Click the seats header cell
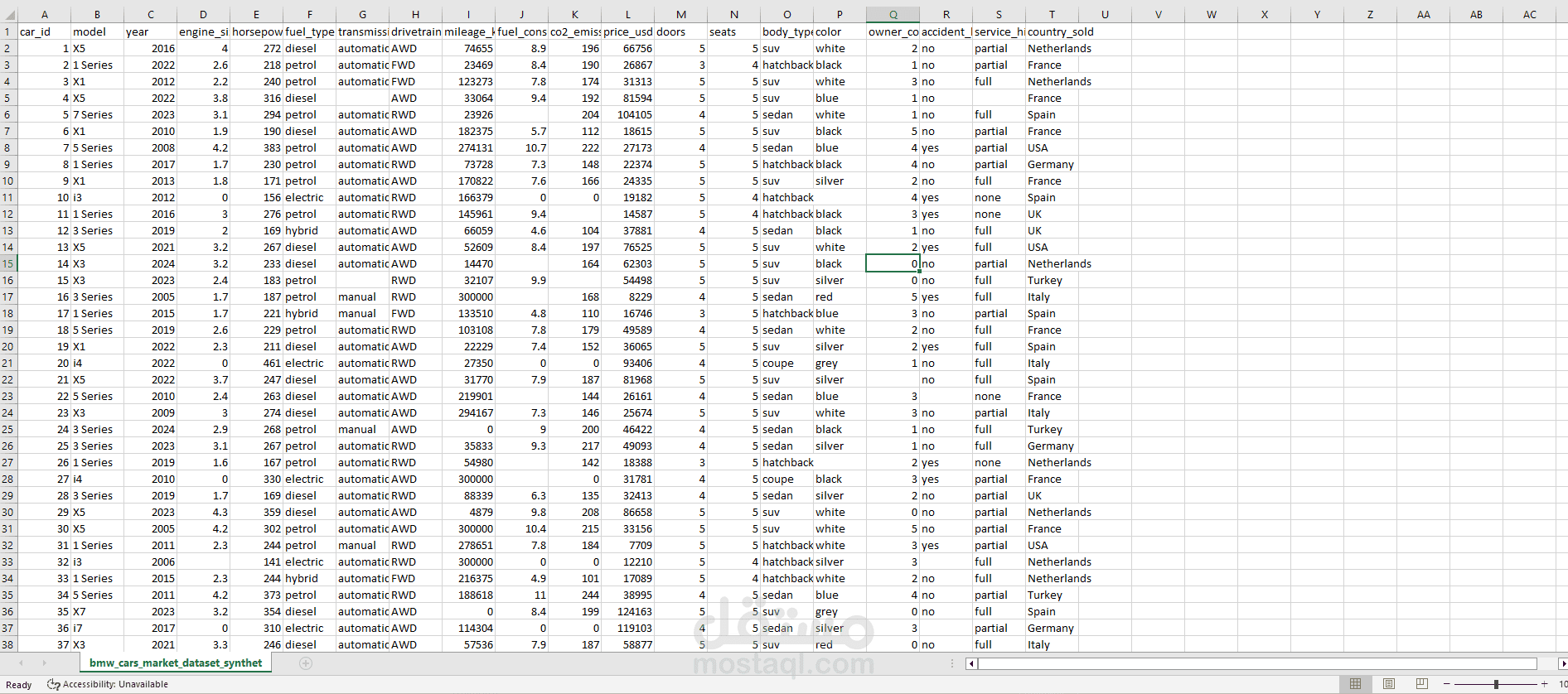This screenshot has height=694, width=1568. coord(733,31)
